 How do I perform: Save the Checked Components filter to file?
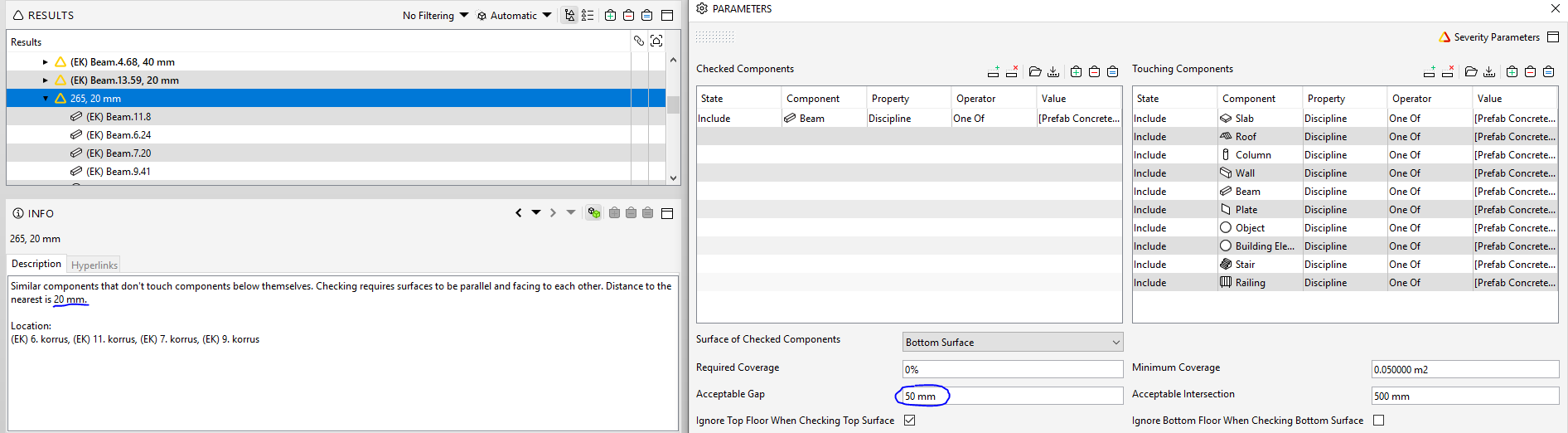pyautogui.click(x=1053, y=71)
